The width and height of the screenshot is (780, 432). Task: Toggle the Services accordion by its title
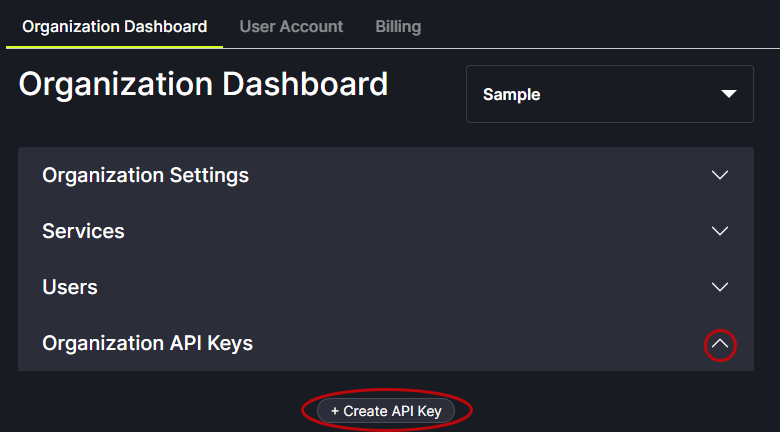(83, 231)
